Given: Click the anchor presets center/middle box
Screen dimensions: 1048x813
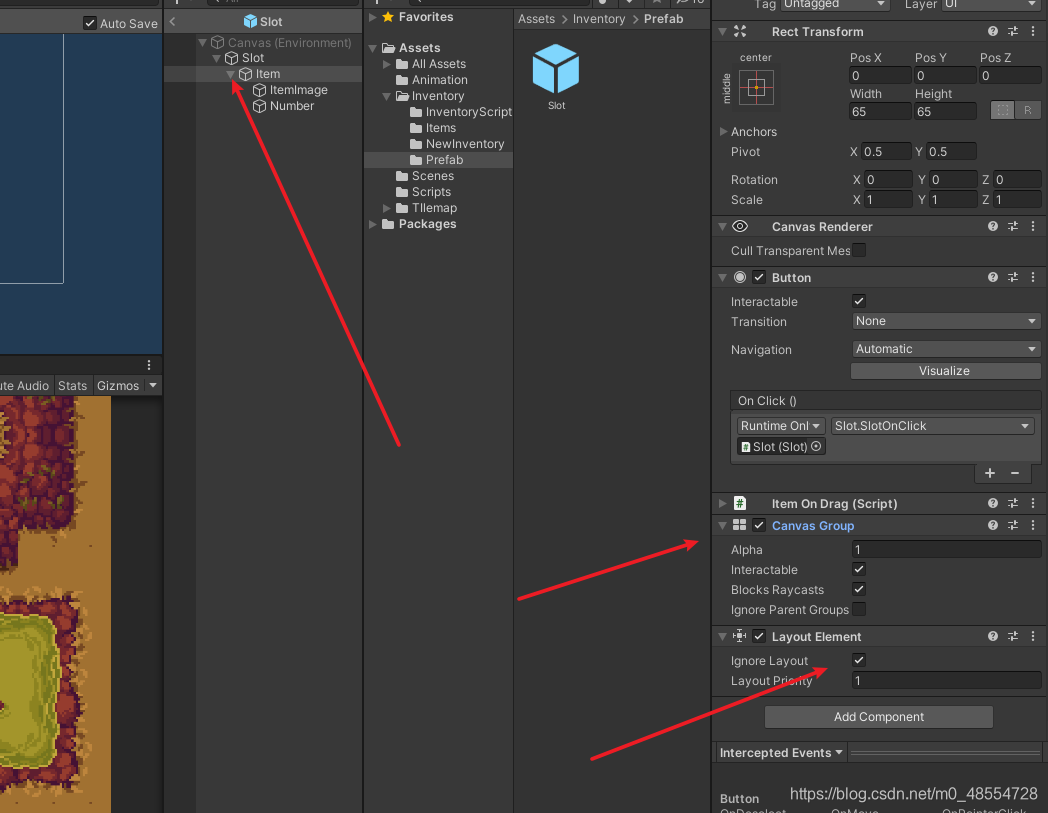Looking at the screenshot, I should [x=757, y=88].
